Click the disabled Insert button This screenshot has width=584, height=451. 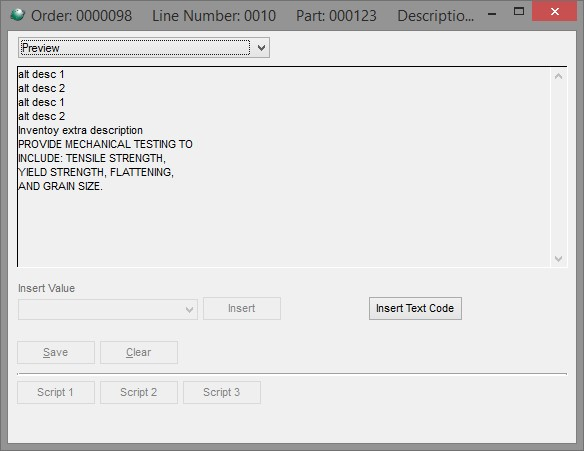[242, 308]
